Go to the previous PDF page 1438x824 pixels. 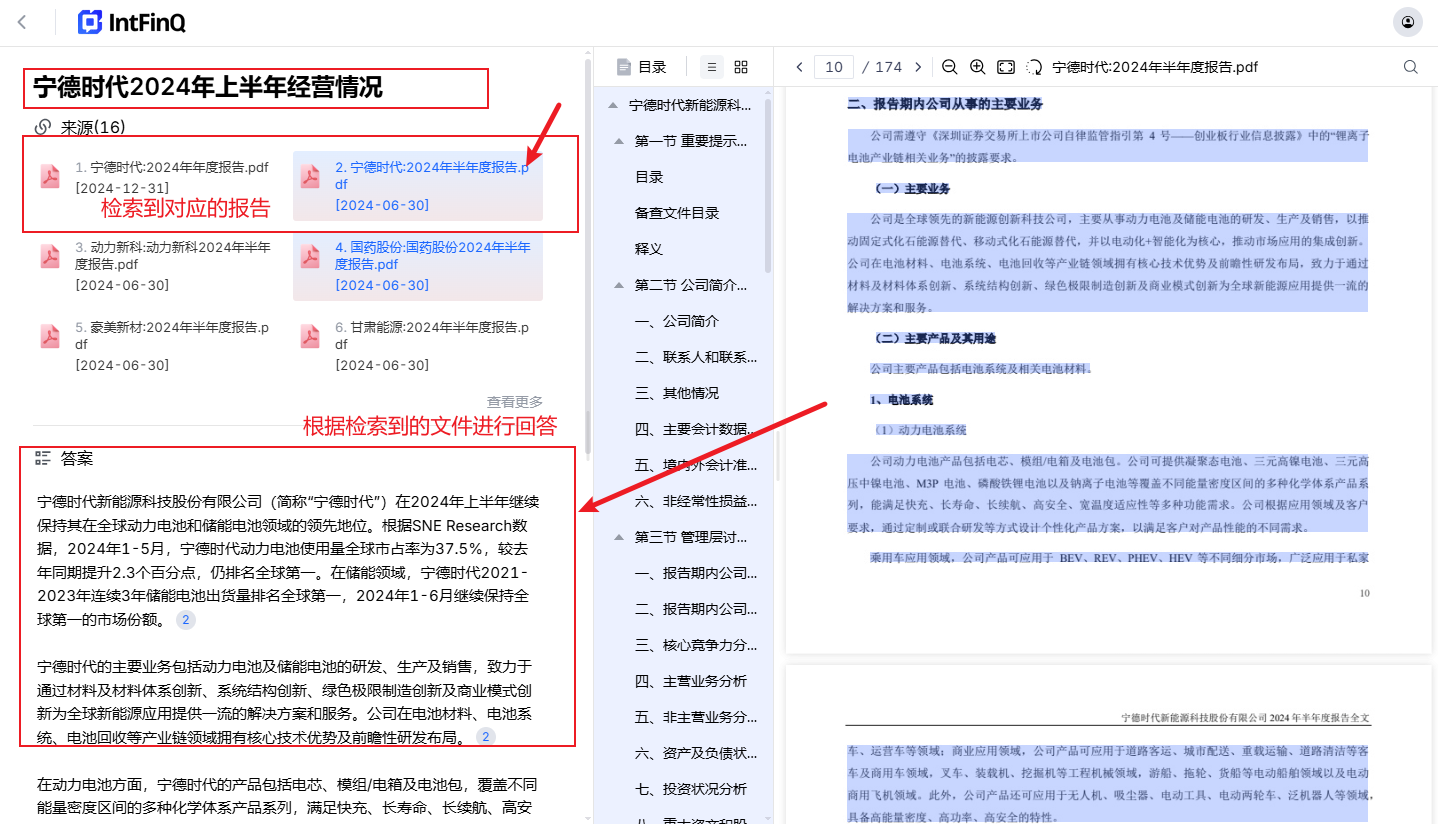pyautogui.click(x=799, y=67)
